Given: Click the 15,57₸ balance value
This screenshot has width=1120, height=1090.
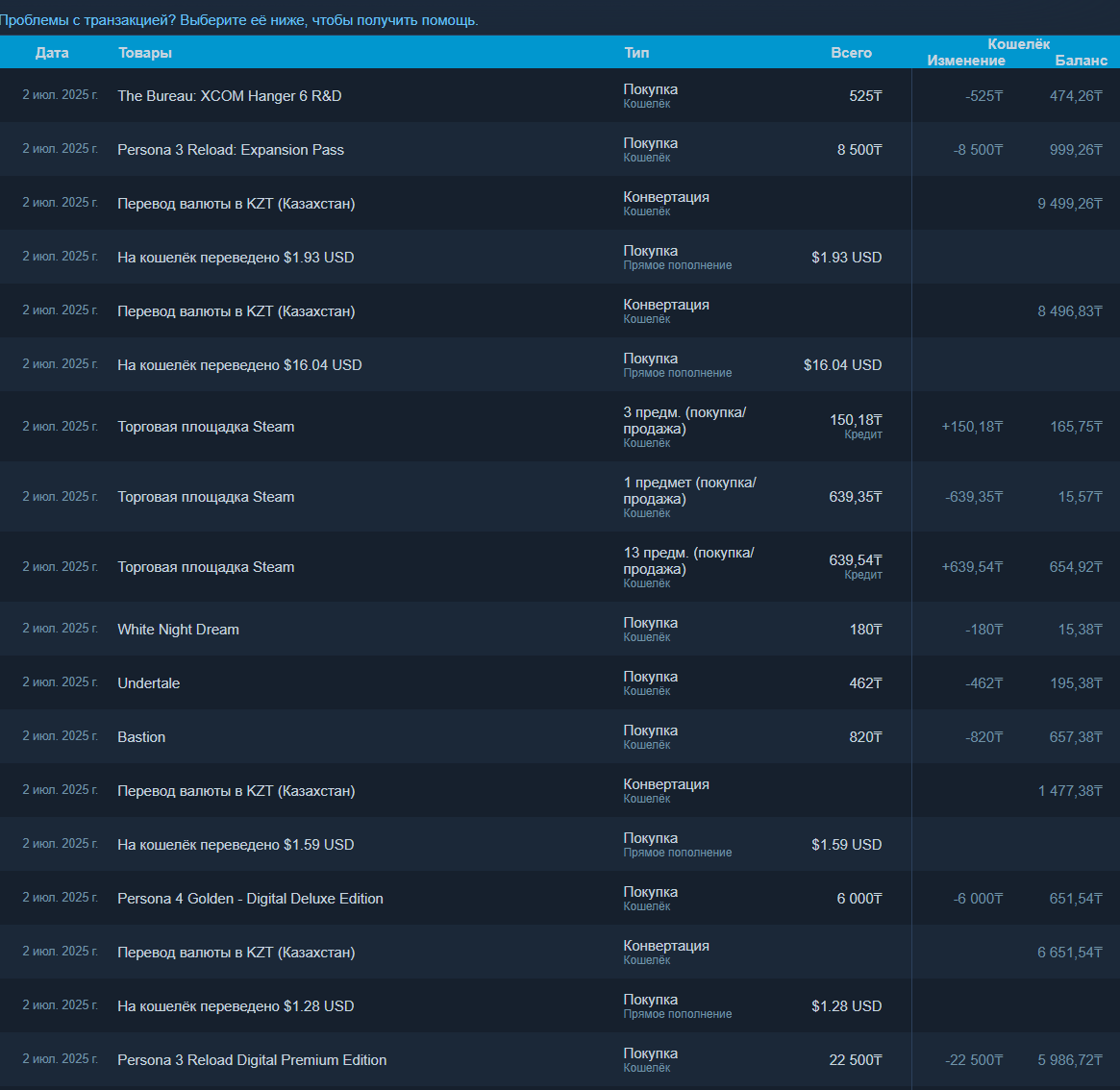Looking at the screenshot, I should click(x=1080, y=496).
